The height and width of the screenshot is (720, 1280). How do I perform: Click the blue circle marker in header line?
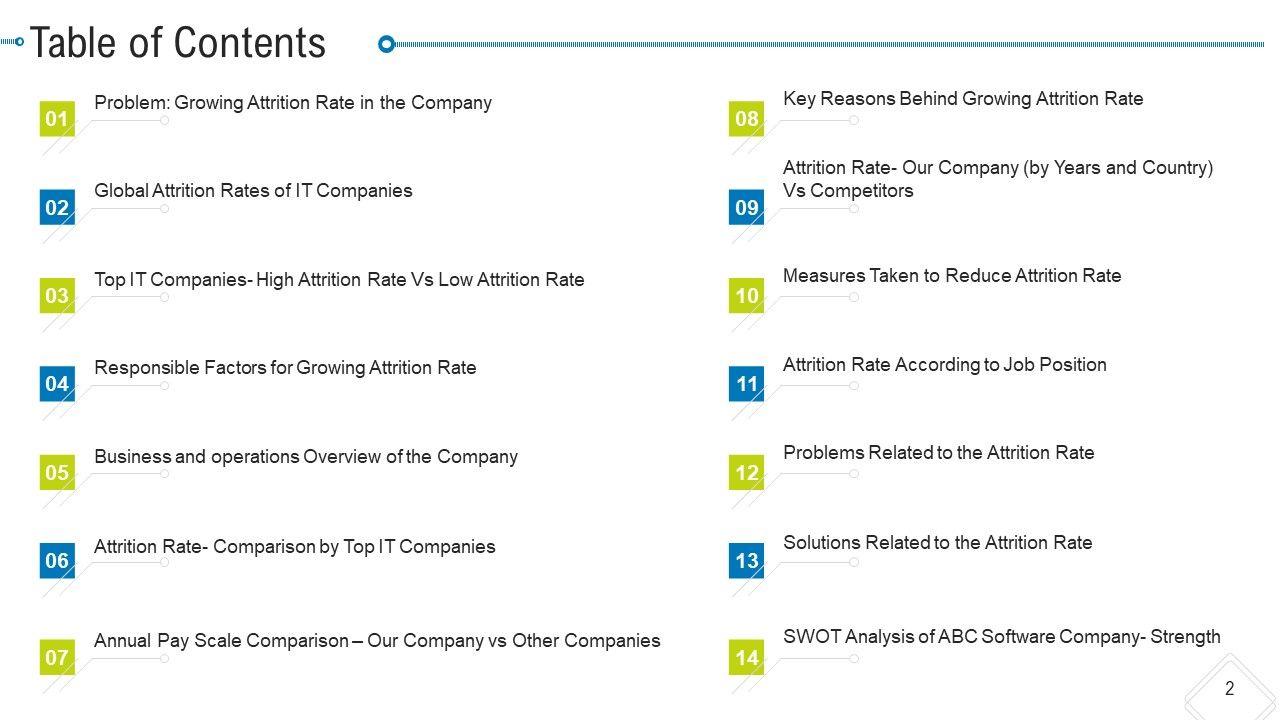[387, 43]
